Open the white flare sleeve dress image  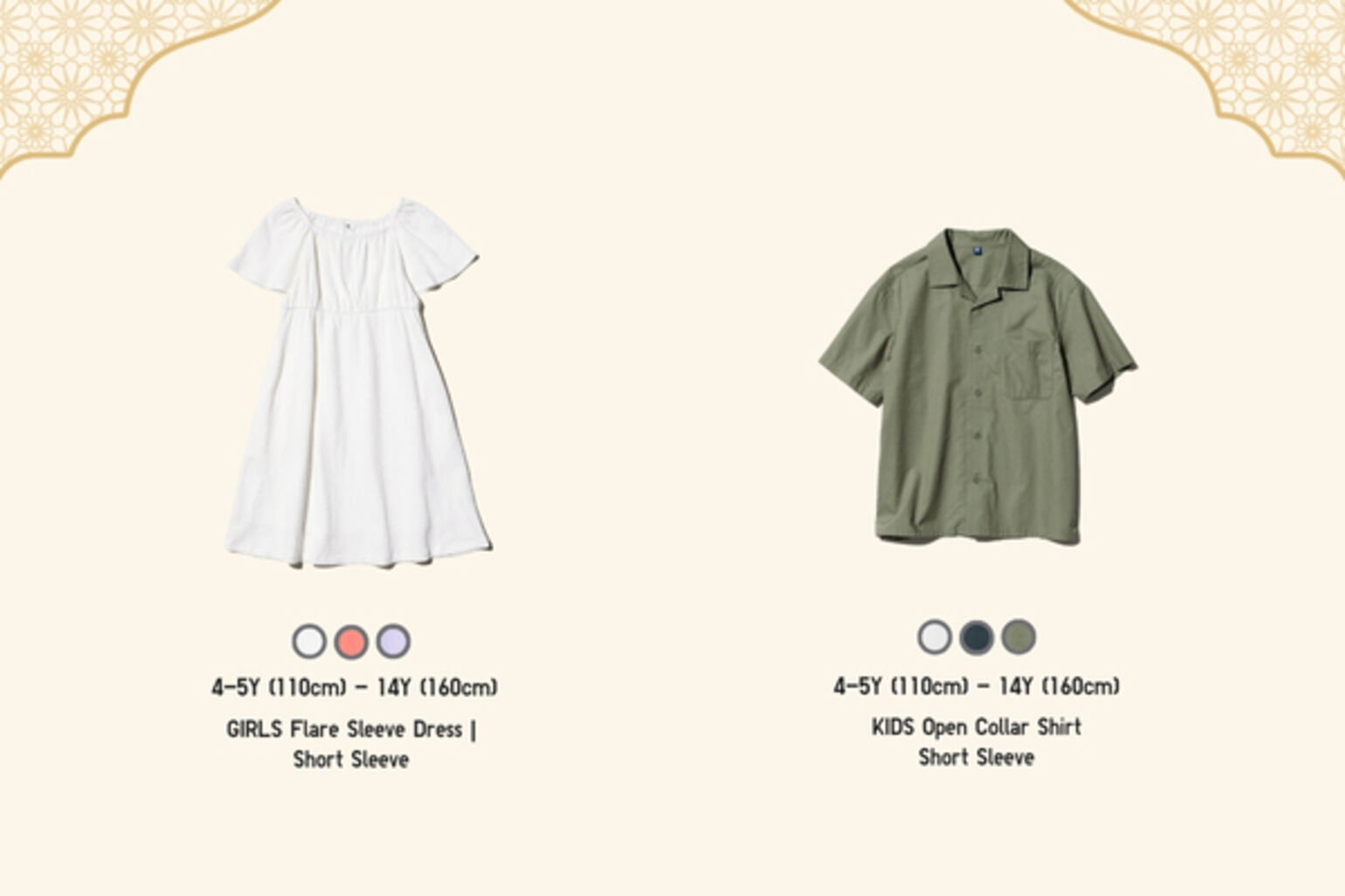(356, 383)
